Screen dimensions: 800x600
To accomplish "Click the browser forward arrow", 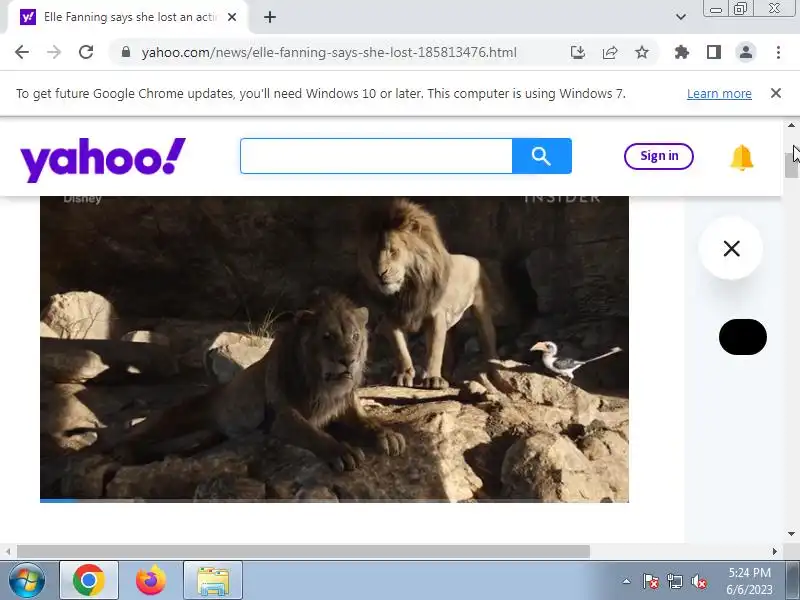I will tap(54, 52).
